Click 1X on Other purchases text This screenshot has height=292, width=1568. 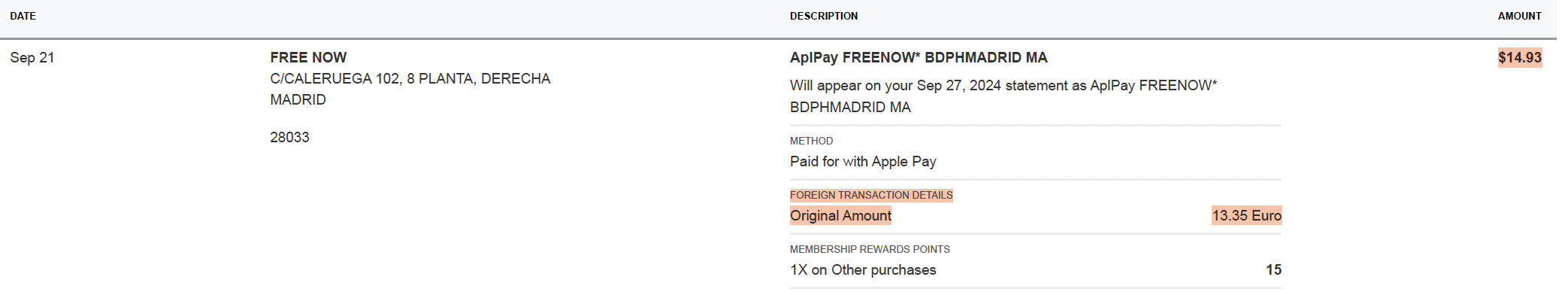coord(863,270)
